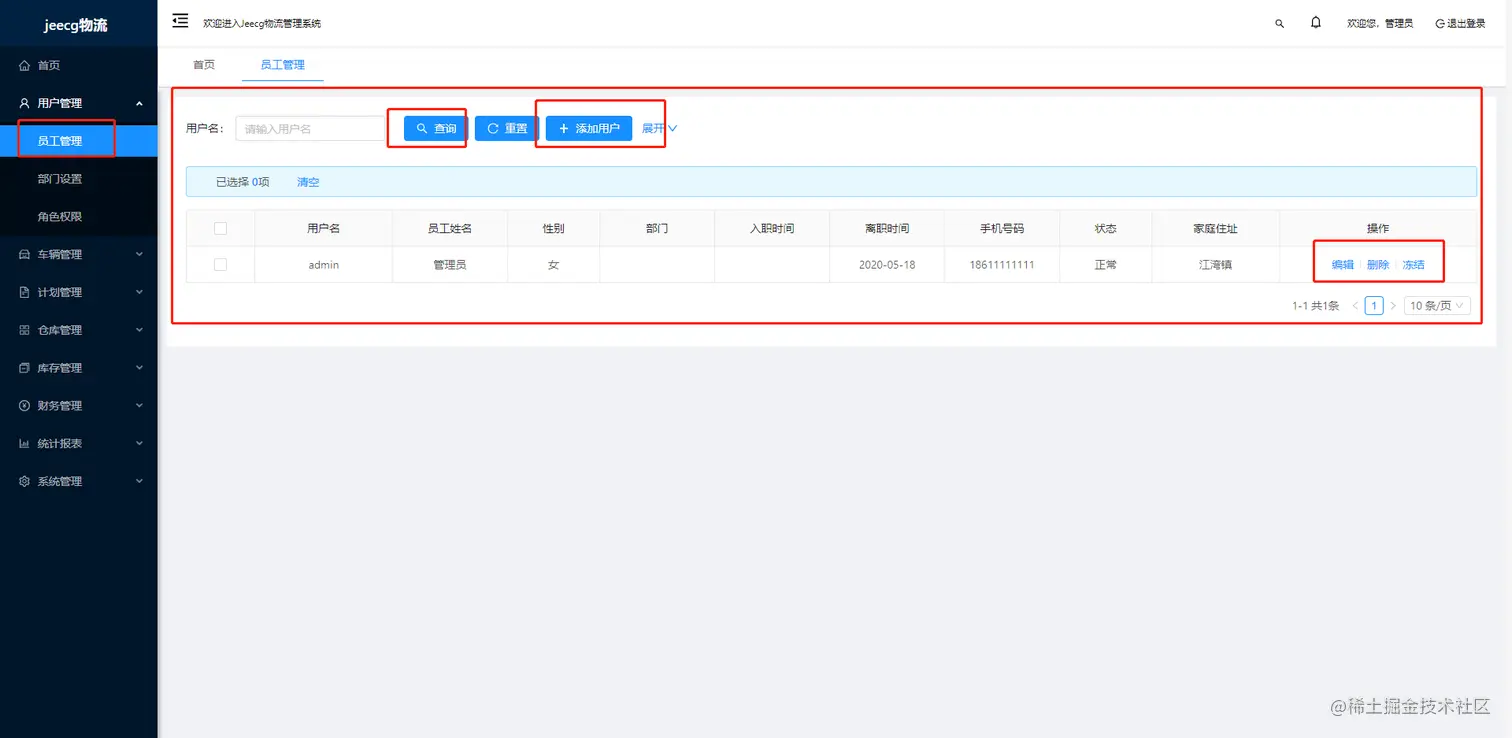This screenshot has height=738, width=1512.
Task: Click the user icon beside 用户管理
Action: click(x=25, y=103)
